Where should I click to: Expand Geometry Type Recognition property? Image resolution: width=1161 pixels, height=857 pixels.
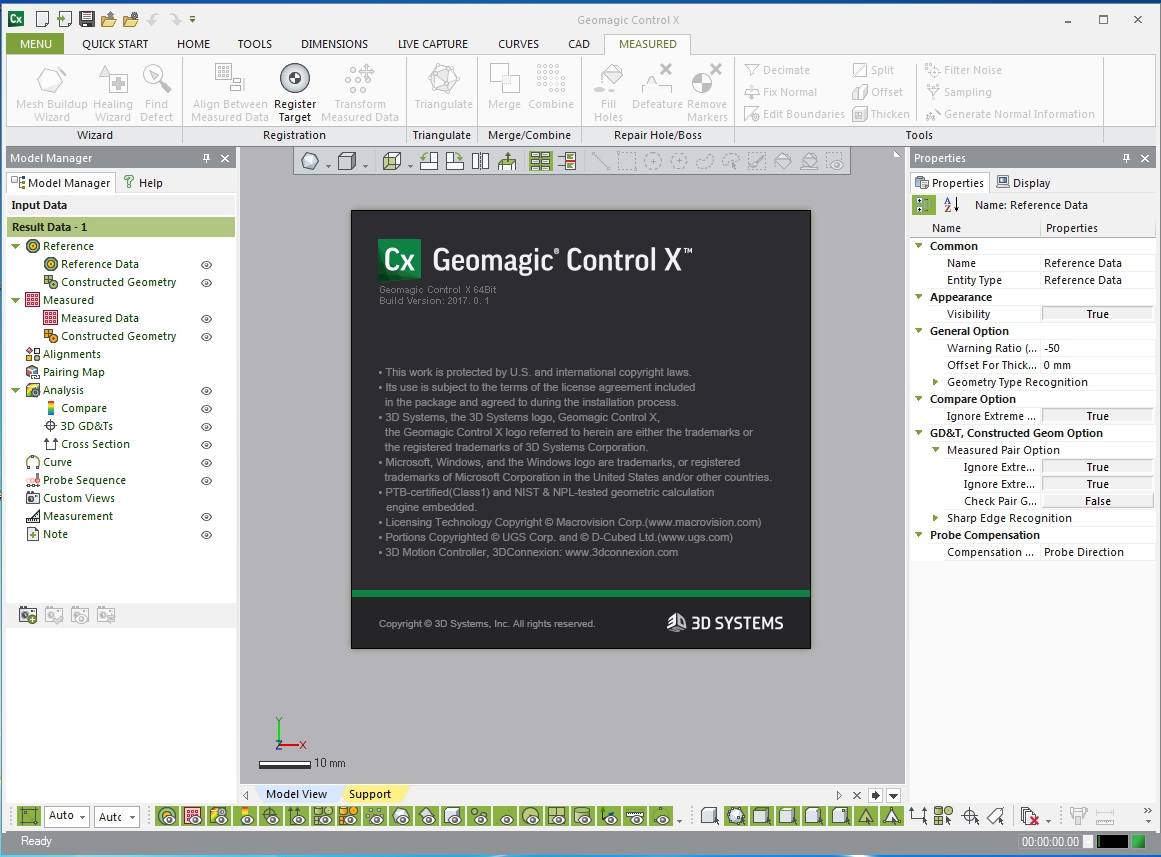pos(936,382)
